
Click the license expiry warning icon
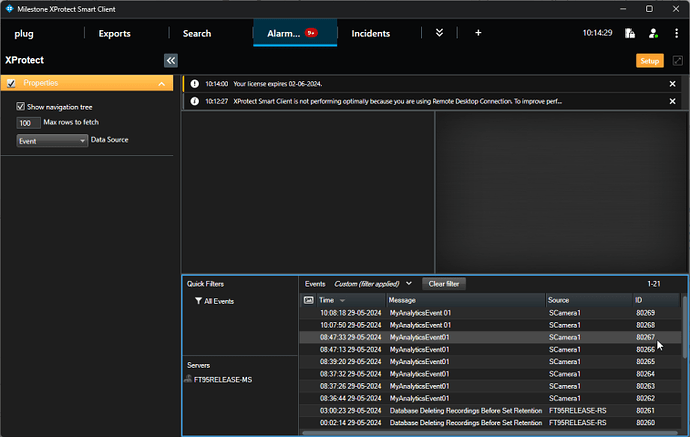[195, 84]
